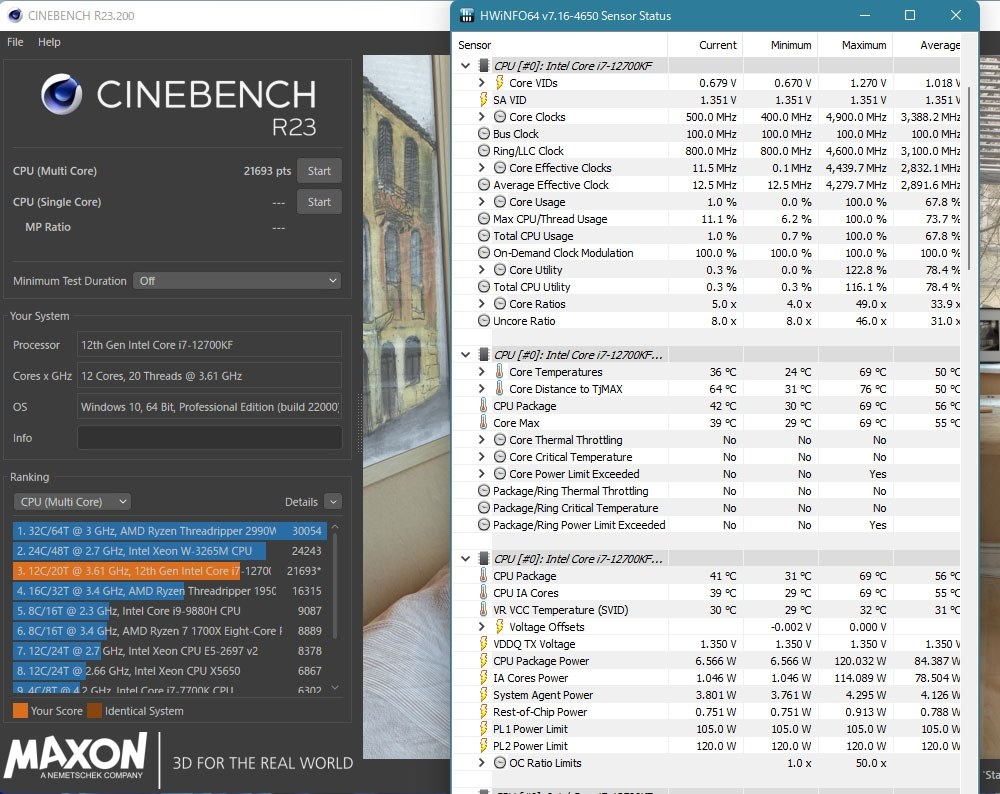Click the PL1 Power Limit bolt icon
Image resolution: width=1000 pixels, height=794 pixels.
484,729
